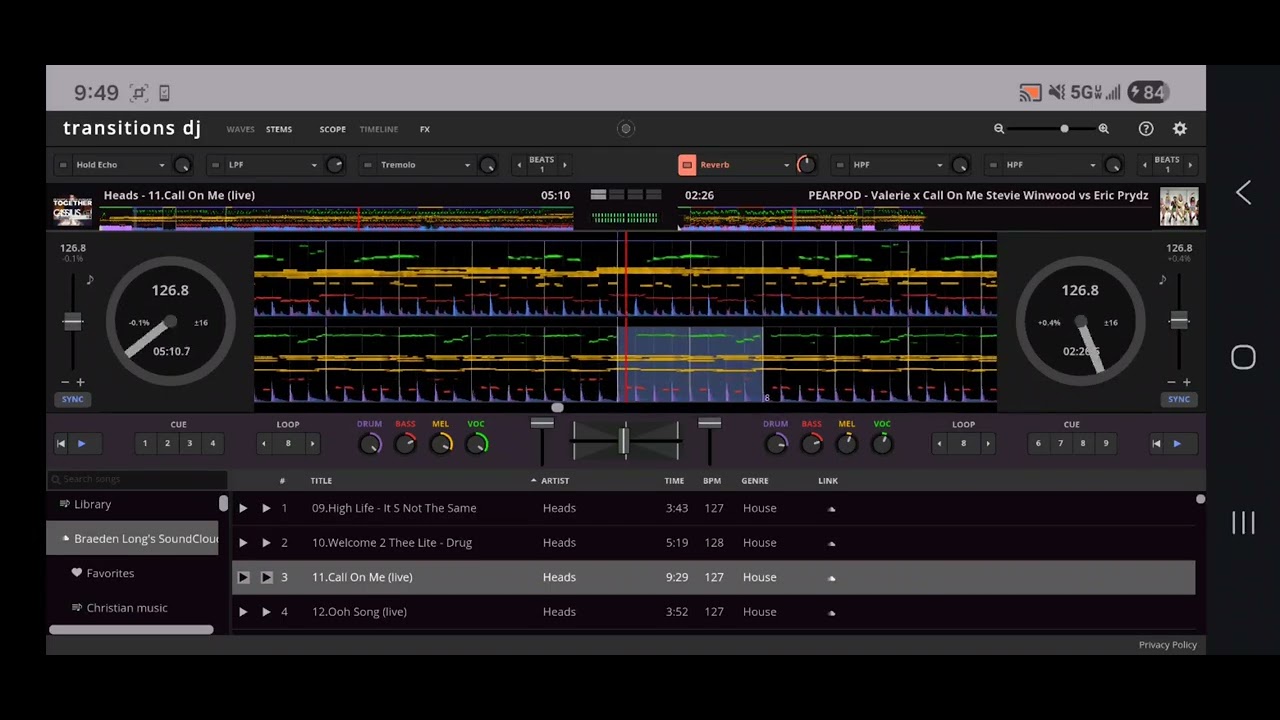Click the right deck key note icon
This screenshot has width=1280, height=720.
(x=1162, y=280)
